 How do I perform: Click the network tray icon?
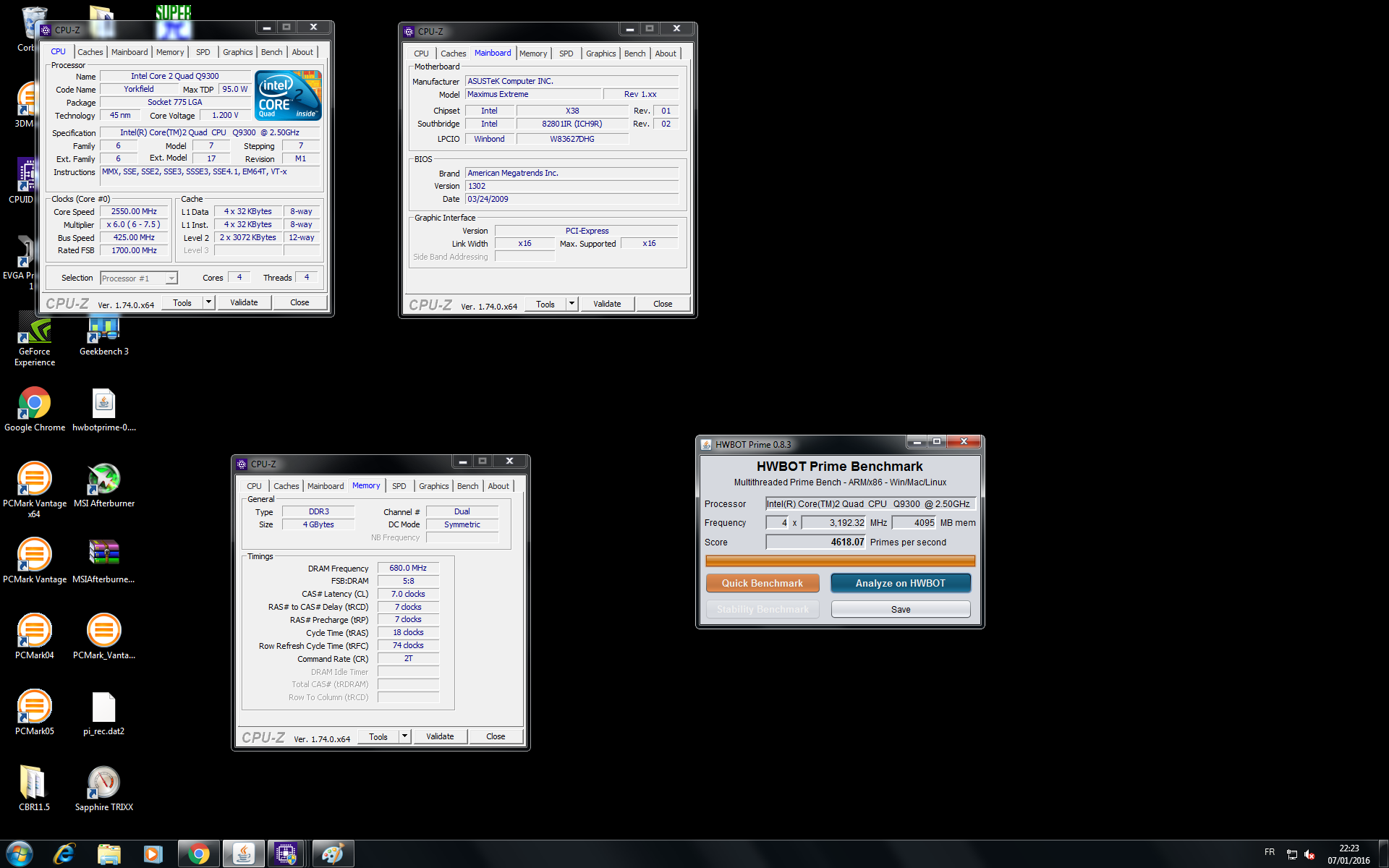coord(1292,854)
